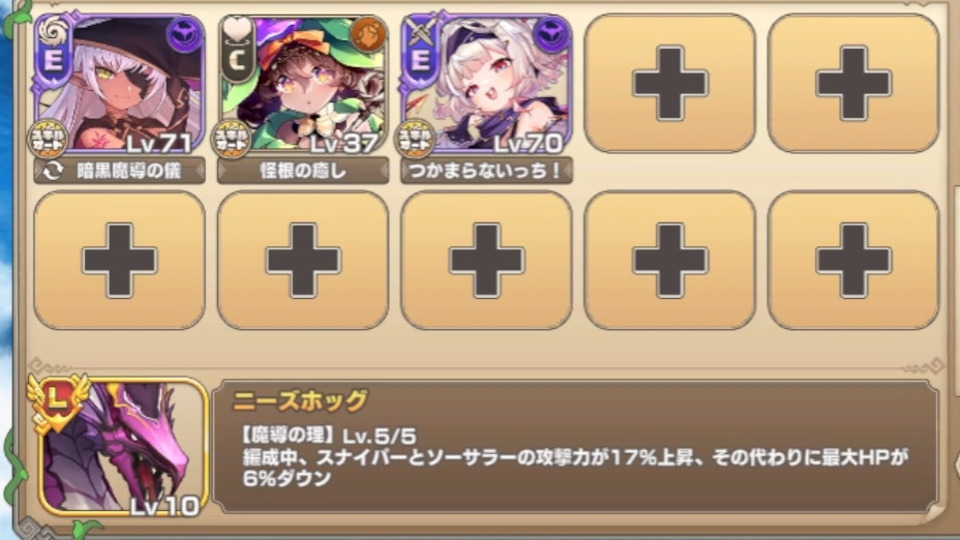Open the つかまらないっち! skill label
The width and height of the screenshot is (960, 540).
[487, 171]
